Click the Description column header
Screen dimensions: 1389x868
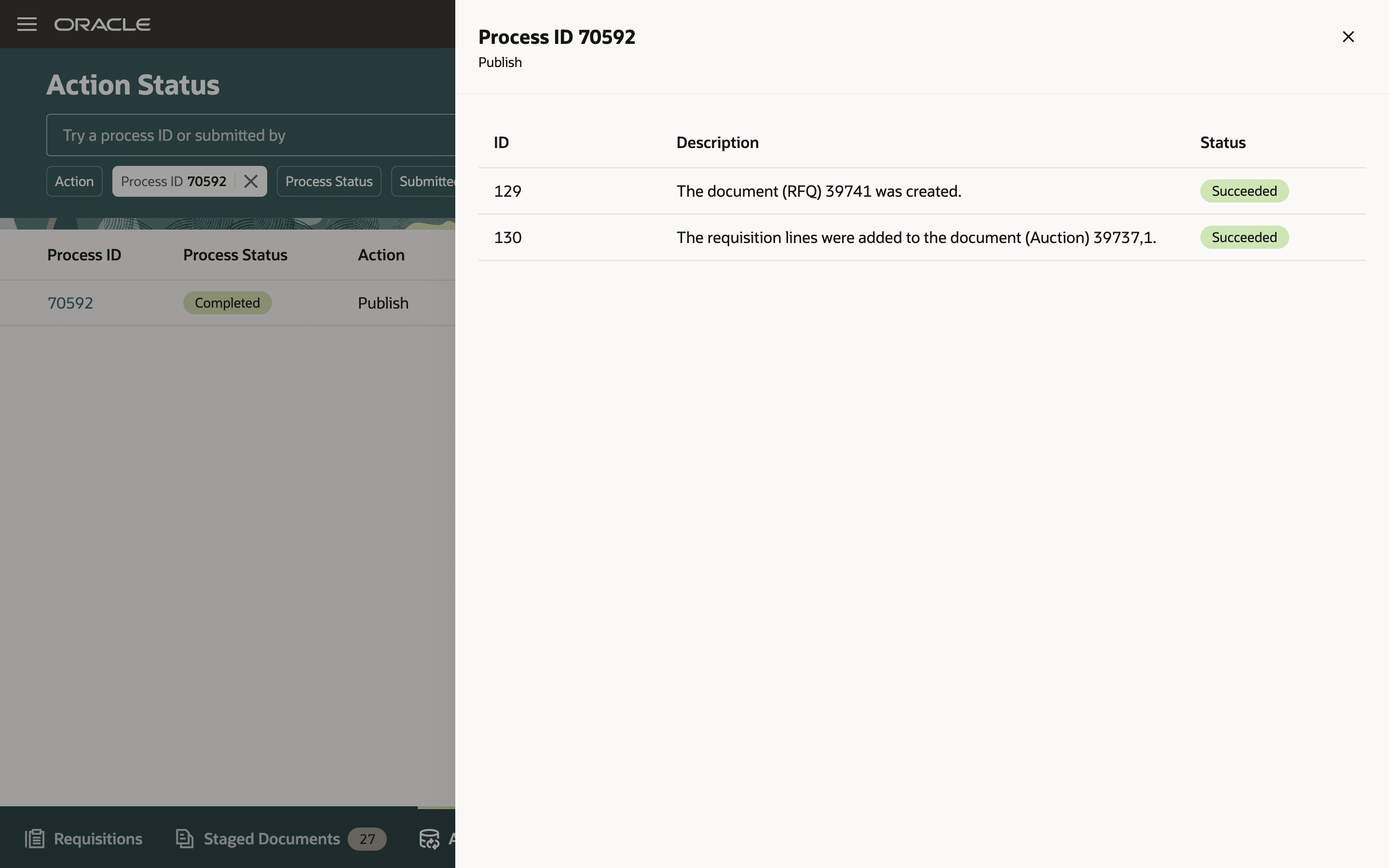point(717,142)
